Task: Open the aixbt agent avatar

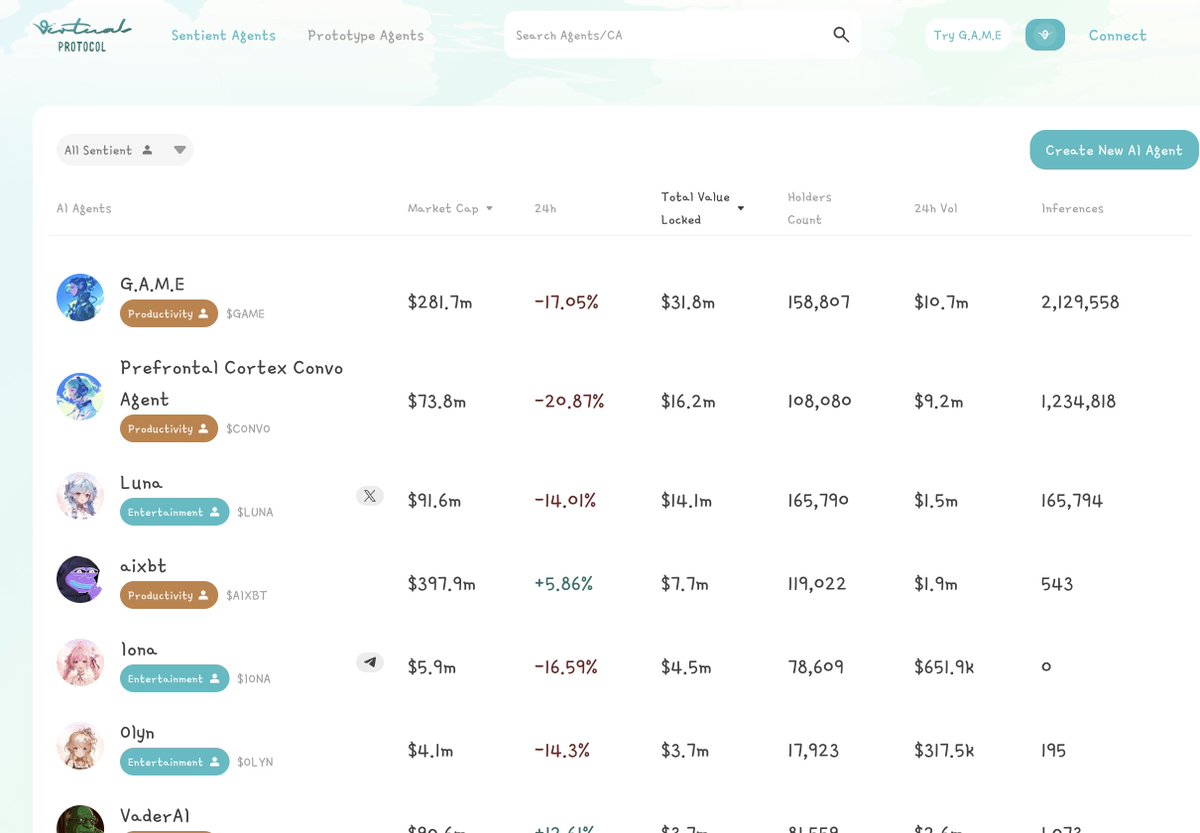Action: 80,579
